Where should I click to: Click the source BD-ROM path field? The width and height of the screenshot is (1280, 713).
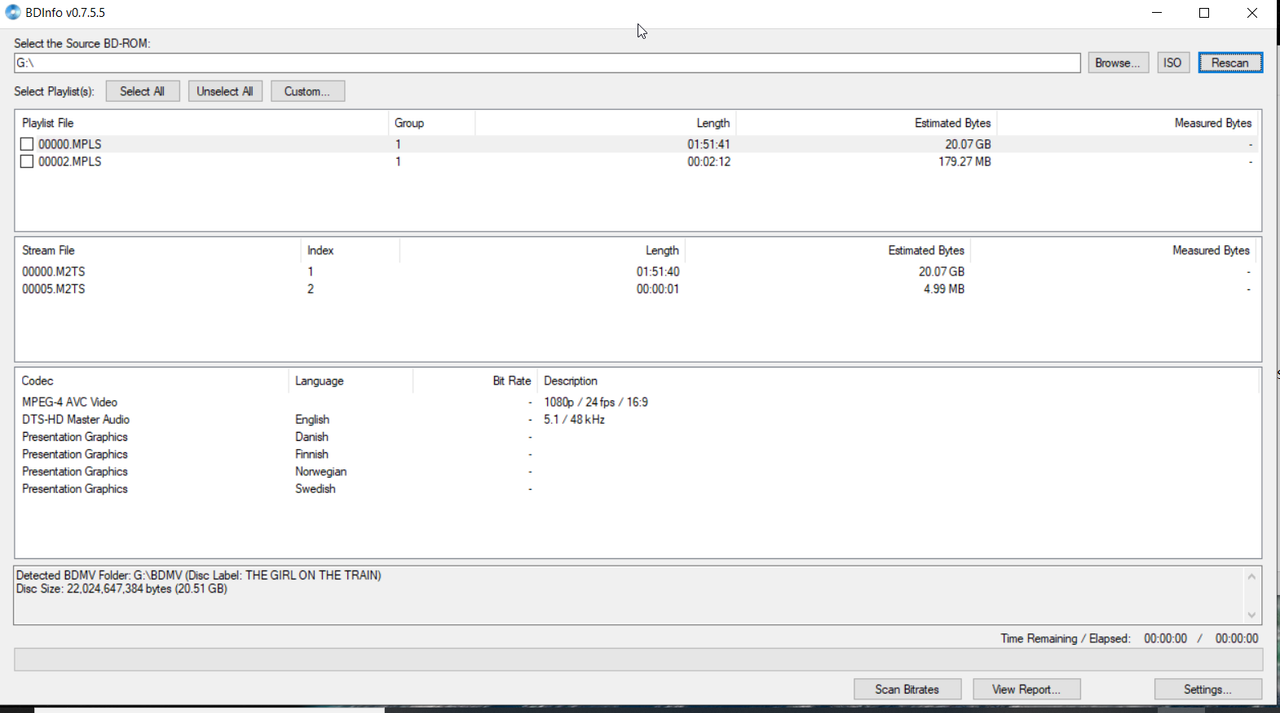point(547,63)
